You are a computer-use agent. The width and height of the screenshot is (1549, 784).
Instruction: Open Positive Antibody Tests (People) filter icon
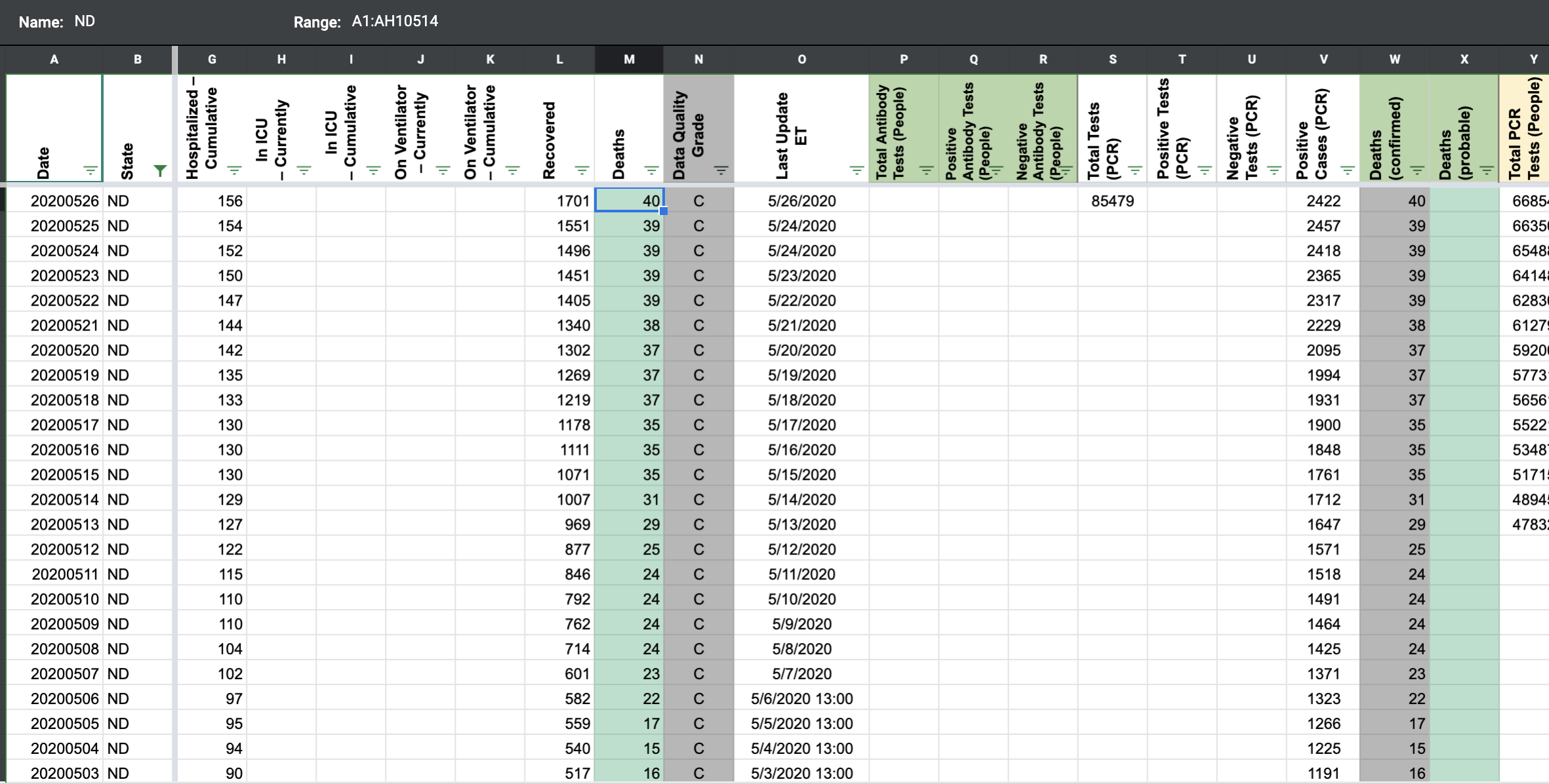(x=996, y=170)
